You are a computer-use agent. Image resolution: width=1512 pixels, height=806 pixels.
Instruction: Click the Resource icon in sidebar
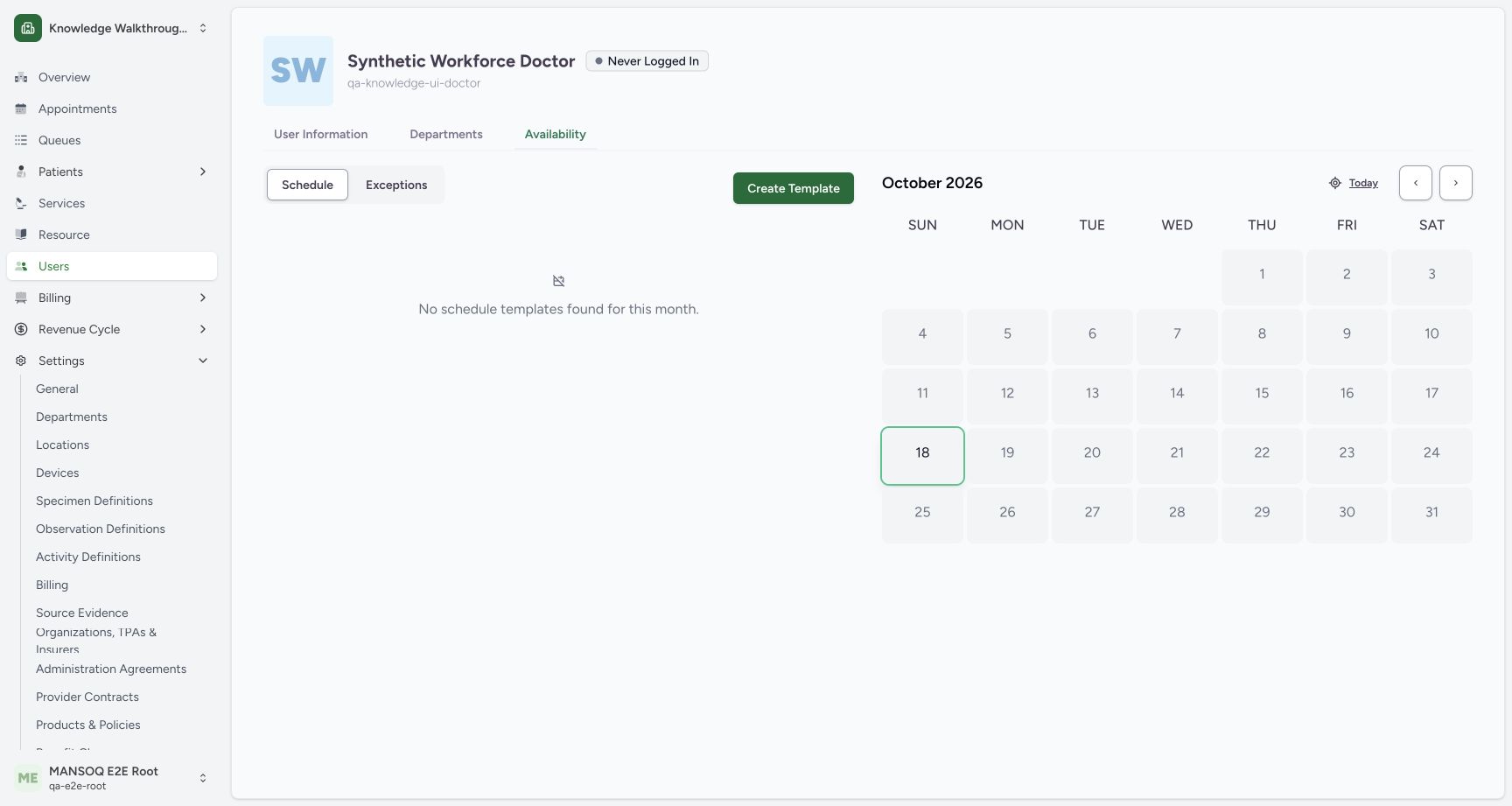click(21, 235)
